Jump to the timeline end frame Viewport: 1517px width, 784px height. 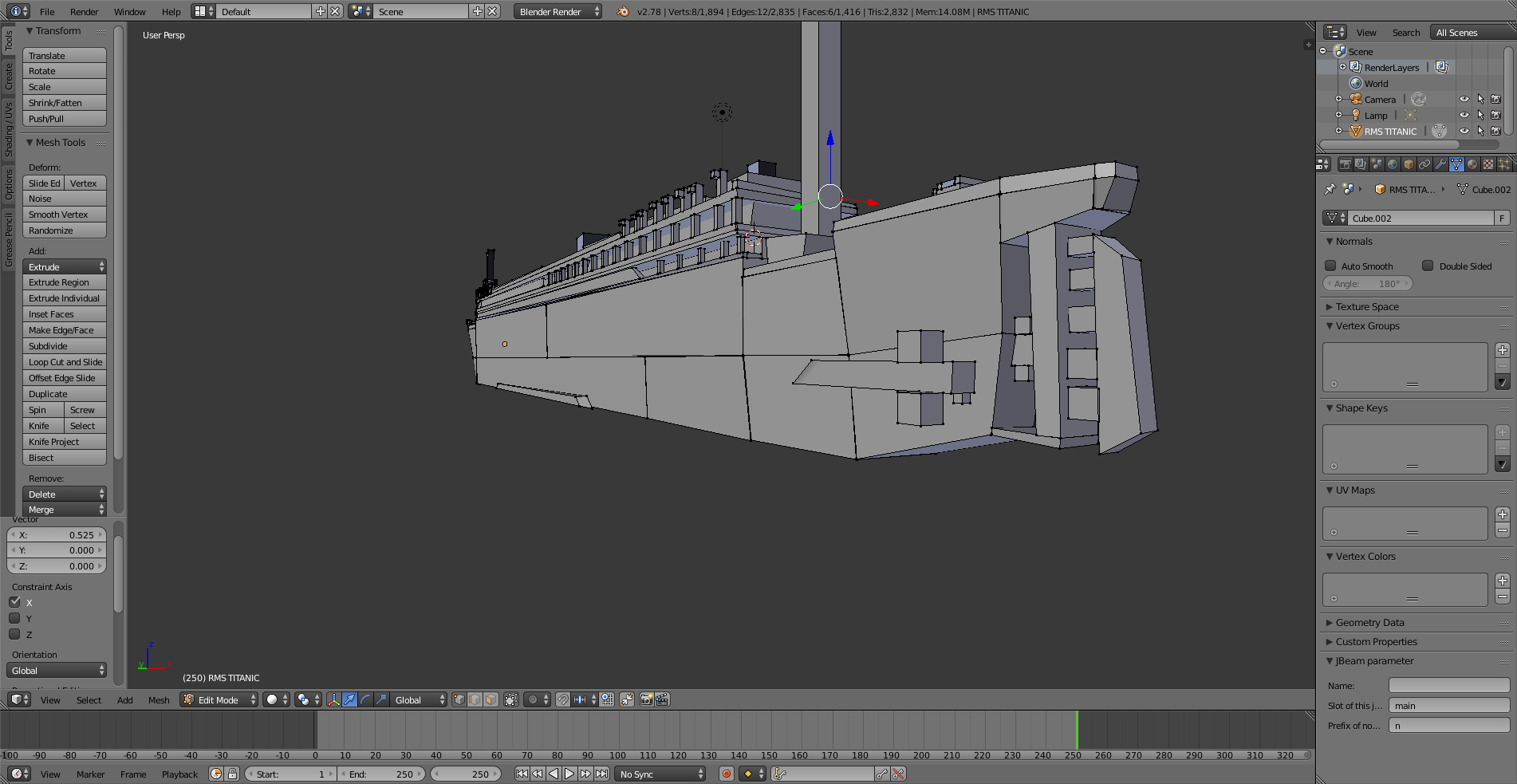tap(602, 774)
